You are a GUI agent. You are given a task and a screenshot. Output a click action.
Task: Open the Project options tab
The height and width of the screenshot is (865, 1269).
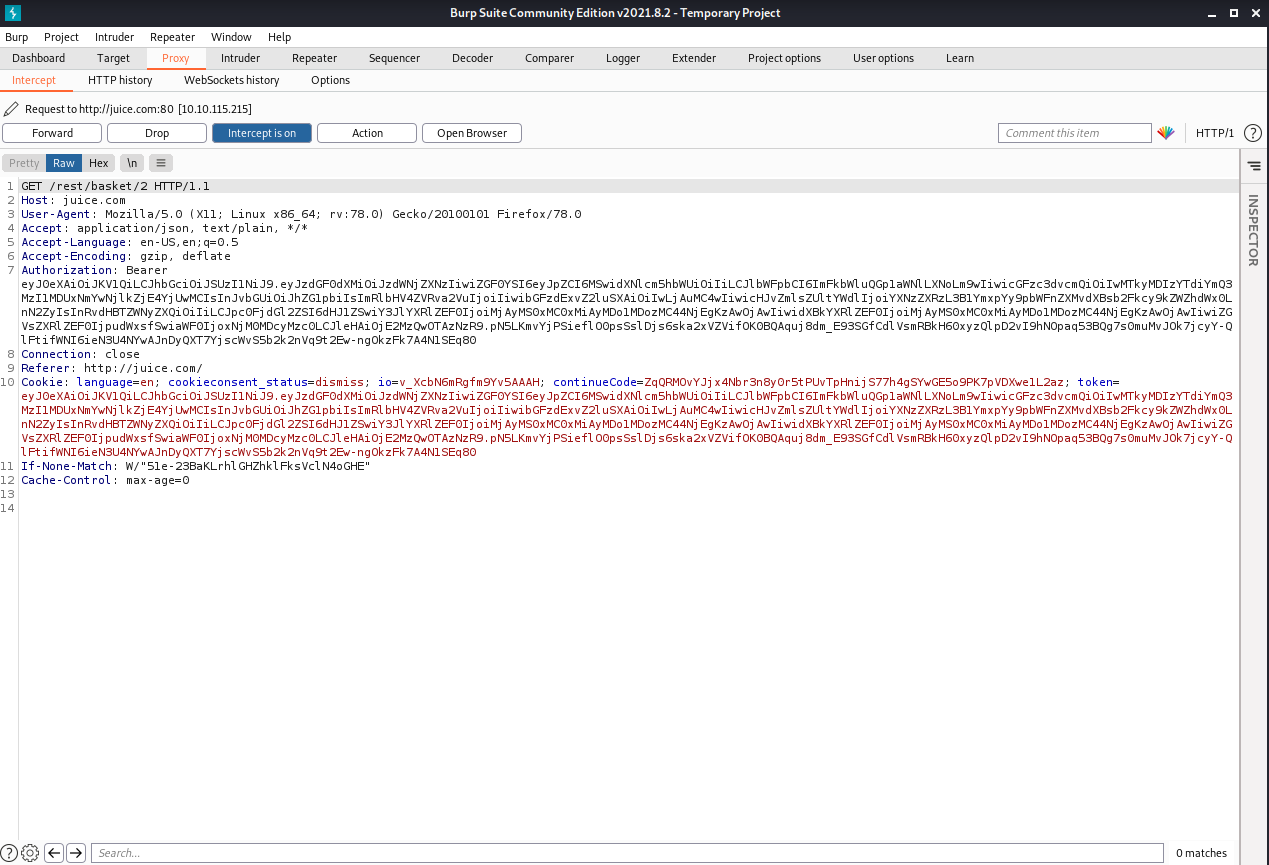point(784,58)
